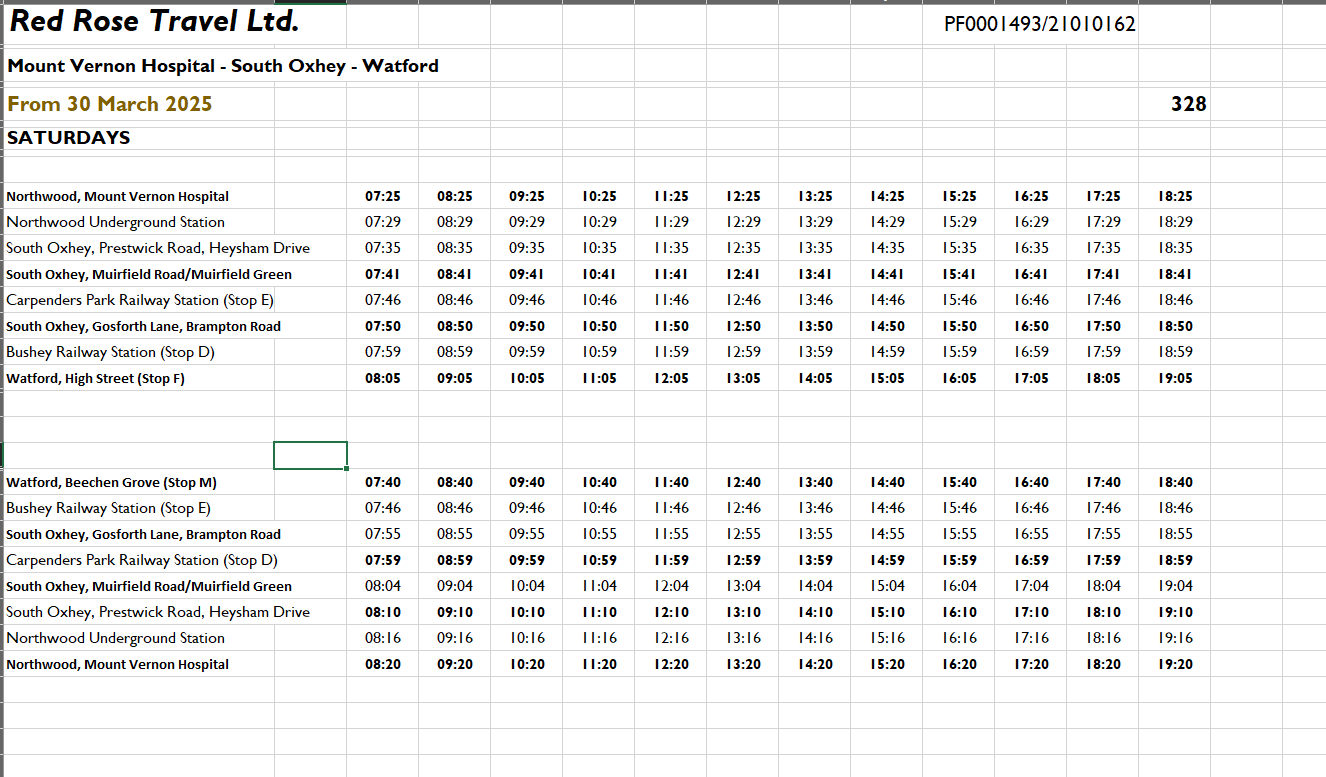
Task: Select 12:10 in the Prestwick Road row
Action: click(671, 612)
